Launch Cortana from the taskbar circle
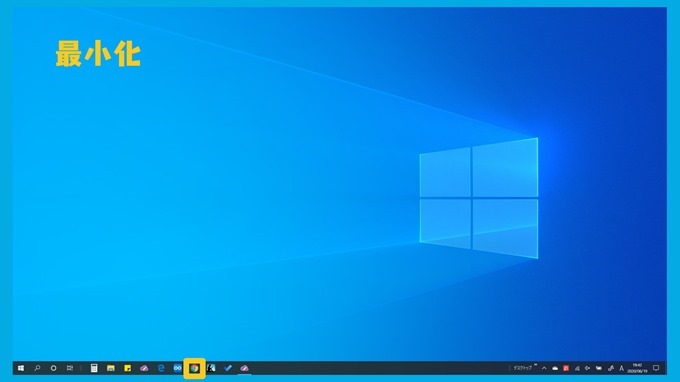This screenshot has height=382, width=680. click(x=53, y=368)
